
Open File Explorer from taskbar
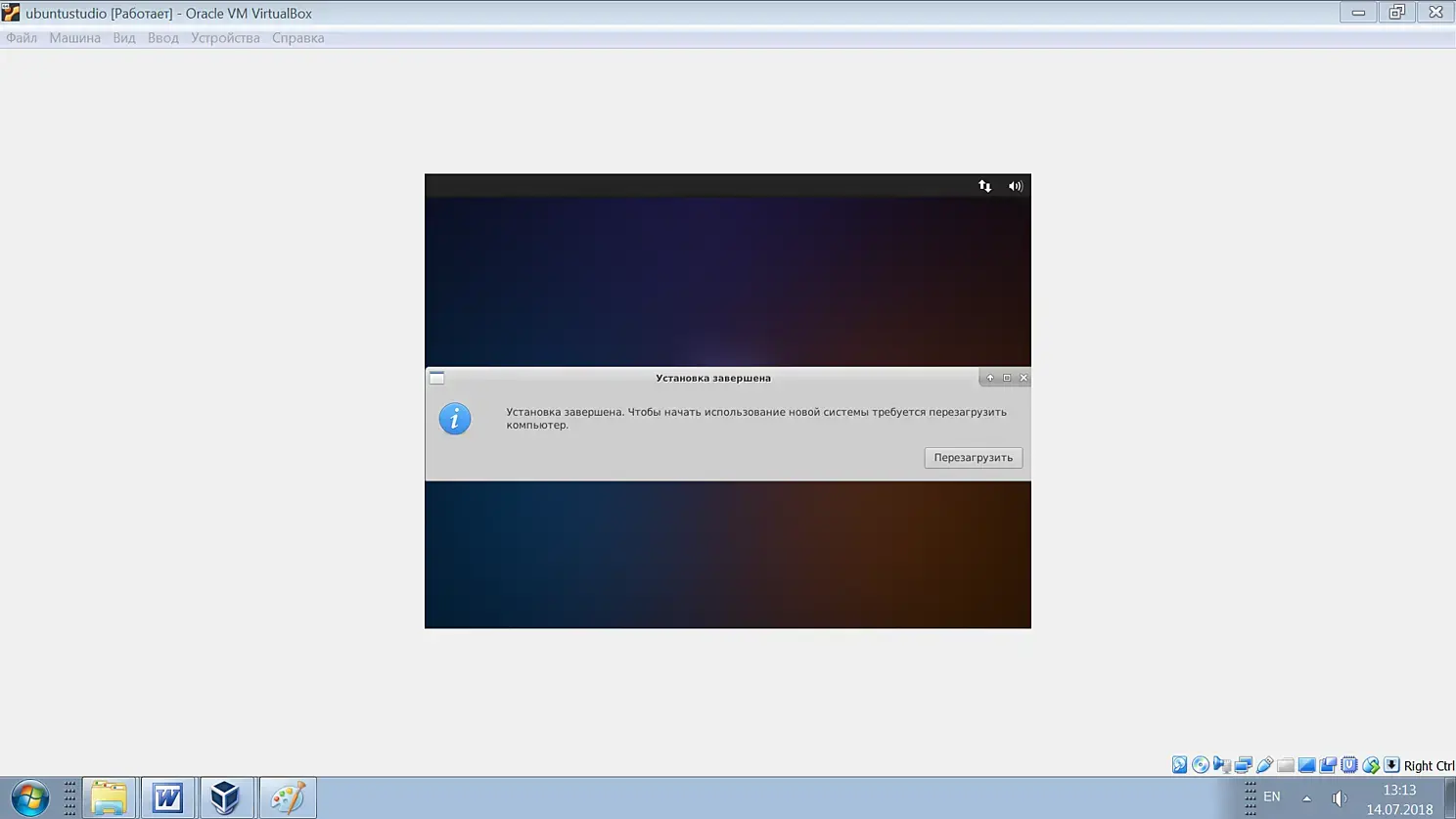109,797
